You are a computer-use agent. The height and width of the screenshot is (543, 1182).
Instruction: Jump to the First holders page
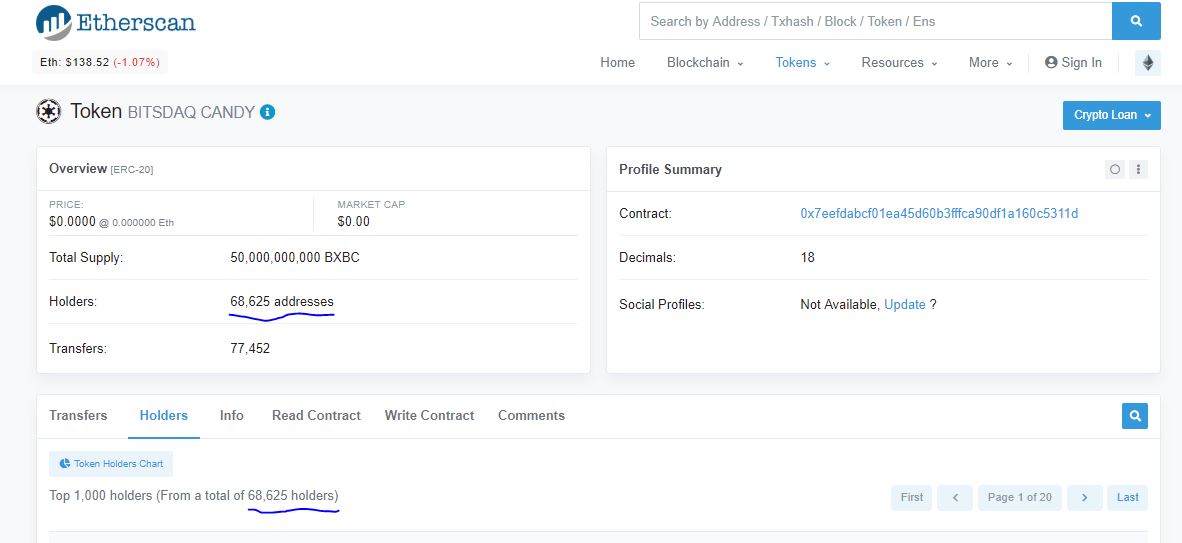[x=911, y=497]
